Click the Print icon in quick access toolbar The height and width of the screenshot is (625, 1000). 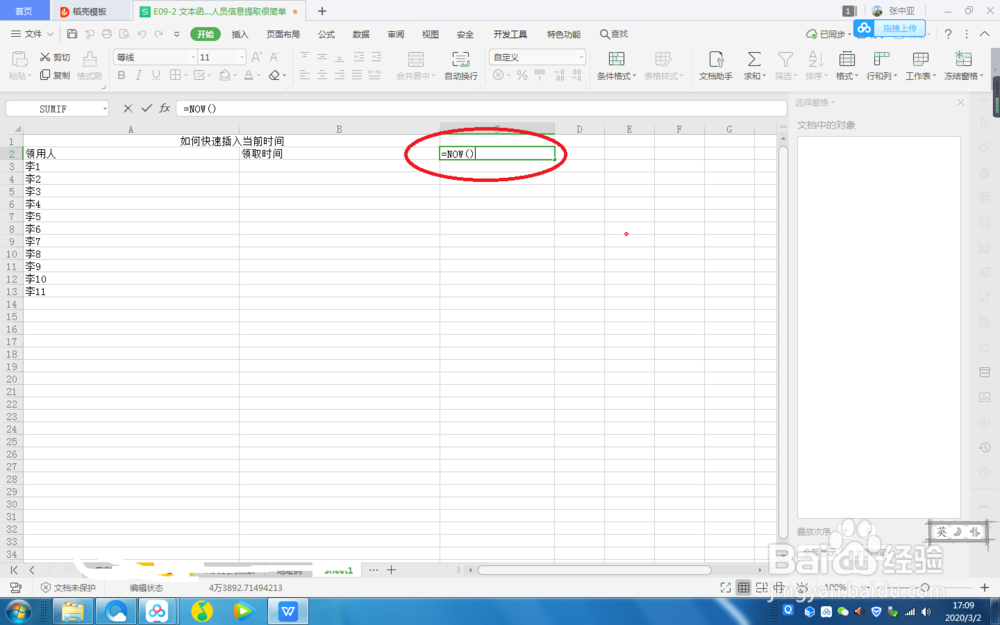[x=107, y=34]
